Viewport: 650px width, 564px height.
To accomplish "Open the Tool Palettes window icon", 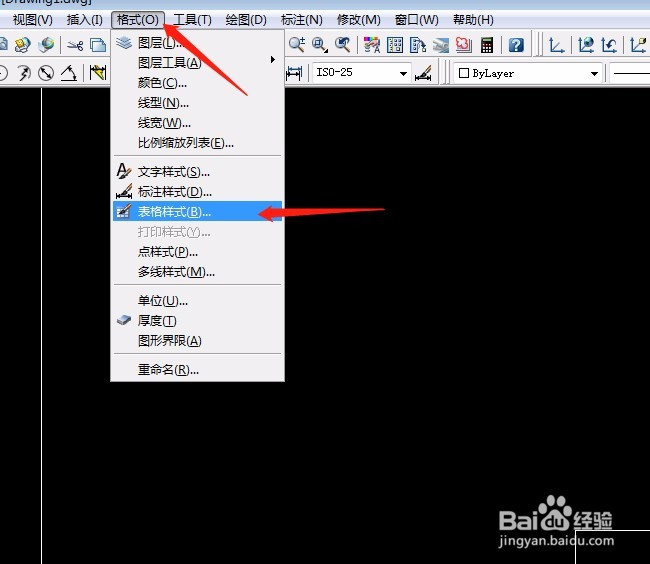I will coord(418,45).
